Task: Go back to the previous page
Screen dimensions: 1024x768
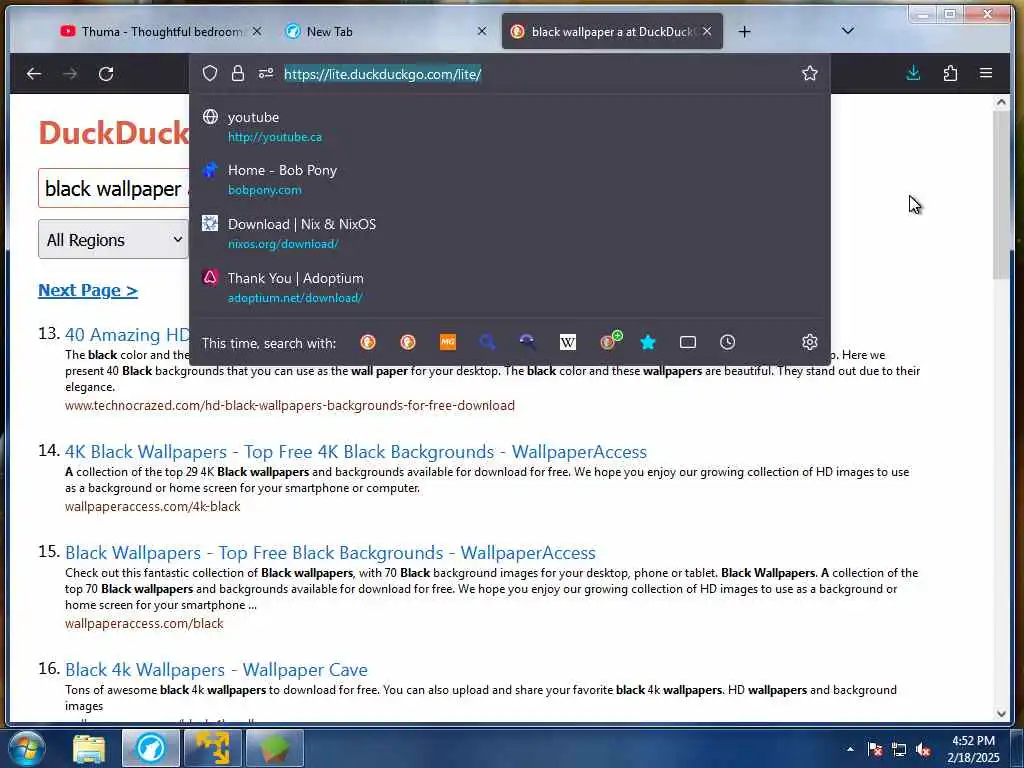Action: (34, 74)
